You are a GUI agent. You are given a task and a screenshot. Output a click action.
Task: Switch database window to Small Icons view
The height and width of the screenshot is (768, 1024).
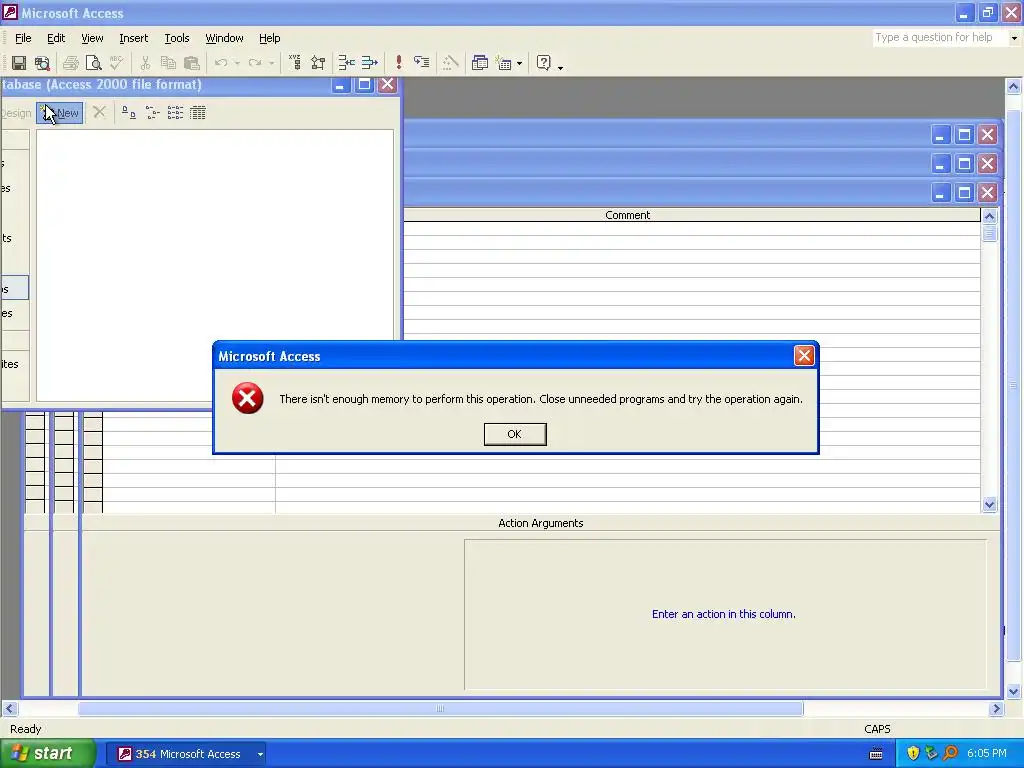[152, 112]
